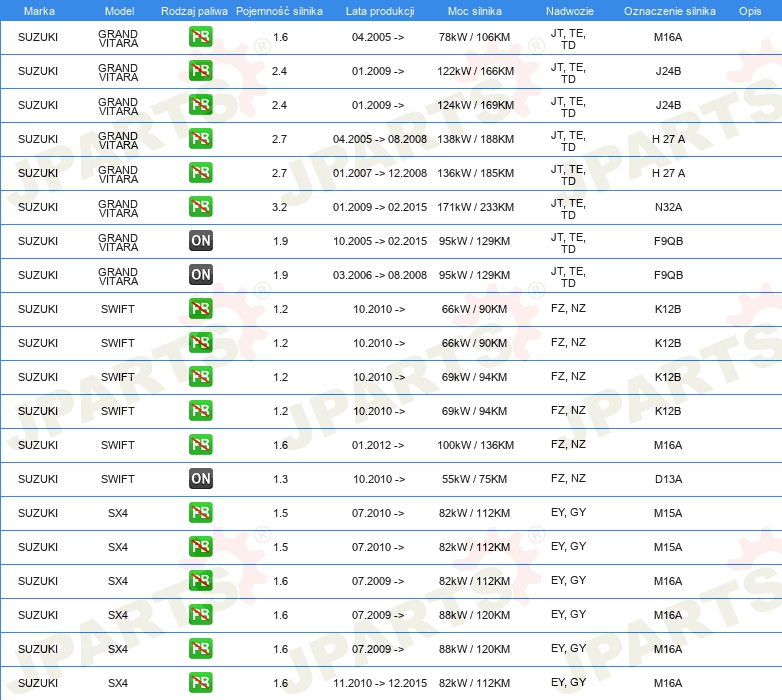The image size is (782, 700).
Task: Click the 04.2005 -> 08.2008 production years
Action: (380, 139)
